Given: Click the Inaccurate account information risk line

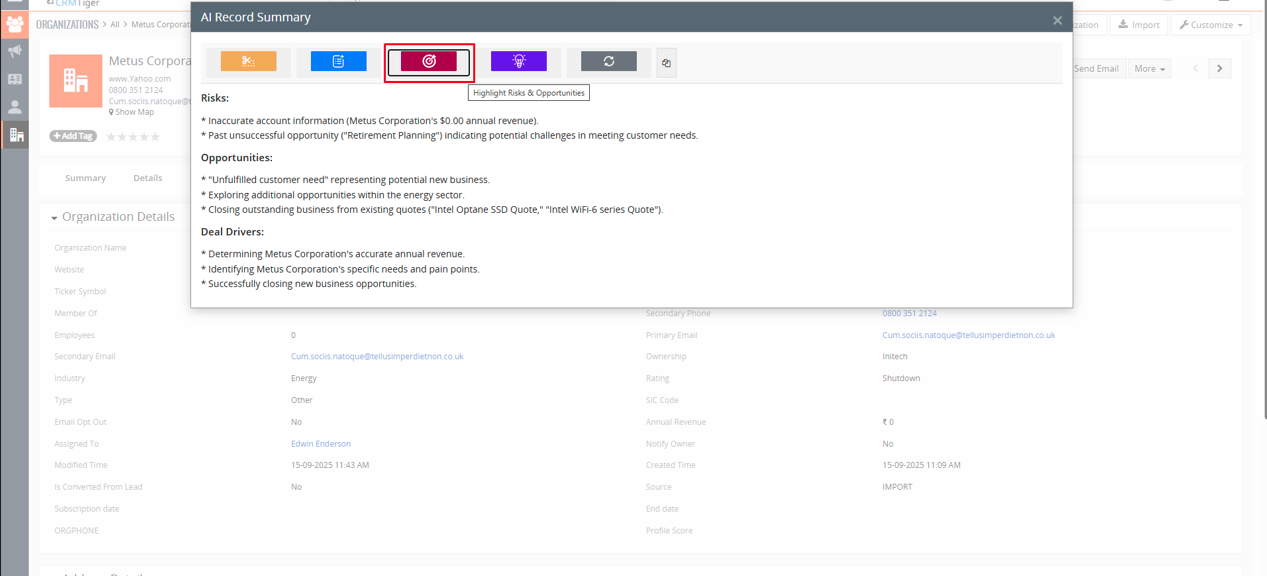Looking at the screenshot, I should [x=370, y=121].
